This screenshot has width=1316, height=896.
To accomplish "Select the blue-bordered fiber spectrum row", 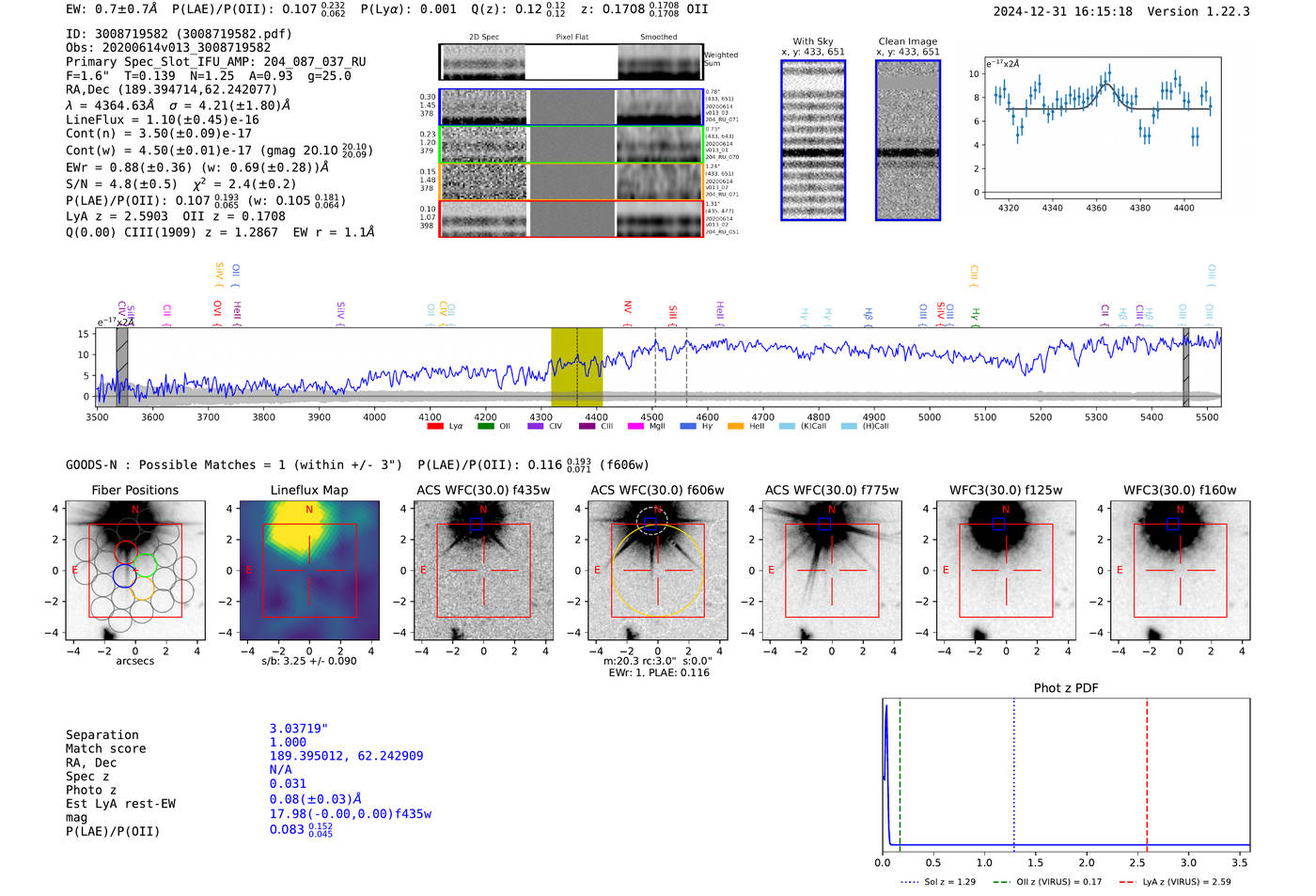I will (x=571, y=107).
